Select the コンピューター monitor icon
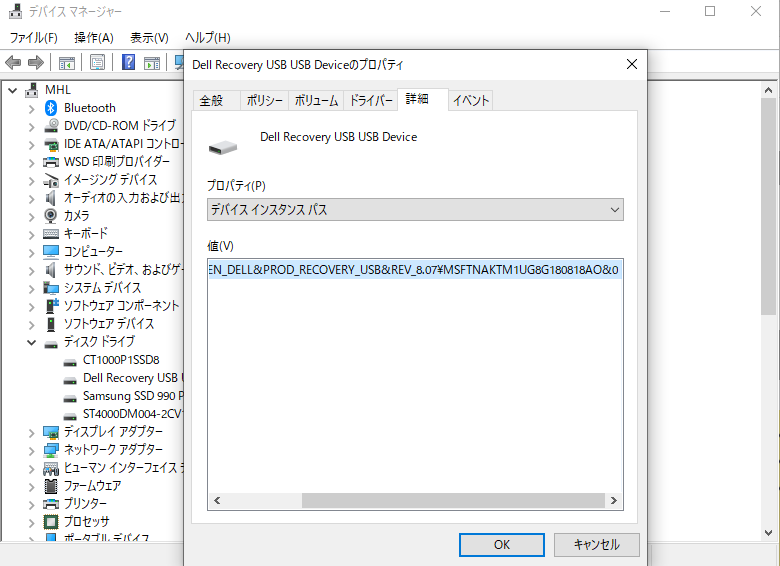 tap(51, 252)
